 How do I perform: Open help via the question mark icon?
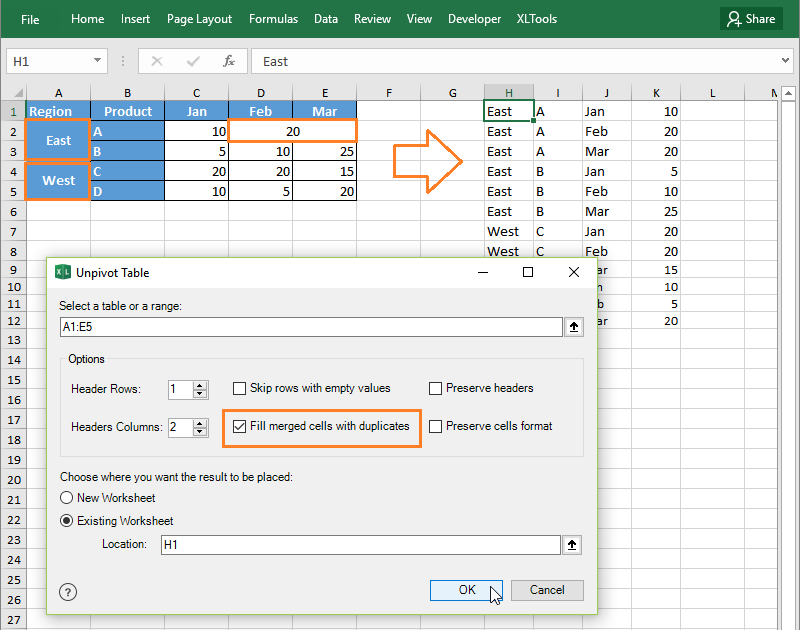point(67,592)
